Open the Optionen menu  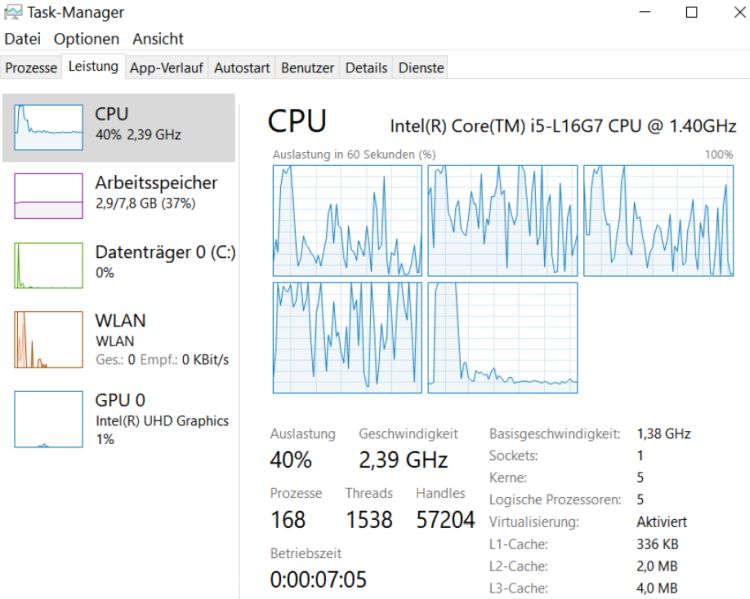[87, 39]
